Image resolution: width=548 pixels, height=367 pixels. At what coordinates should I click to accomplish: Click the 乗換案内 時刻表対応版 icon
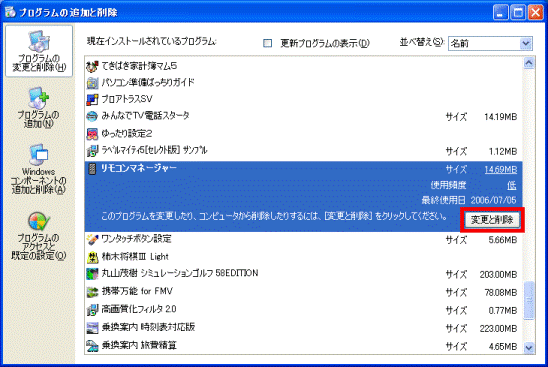[x=92, y=328]
